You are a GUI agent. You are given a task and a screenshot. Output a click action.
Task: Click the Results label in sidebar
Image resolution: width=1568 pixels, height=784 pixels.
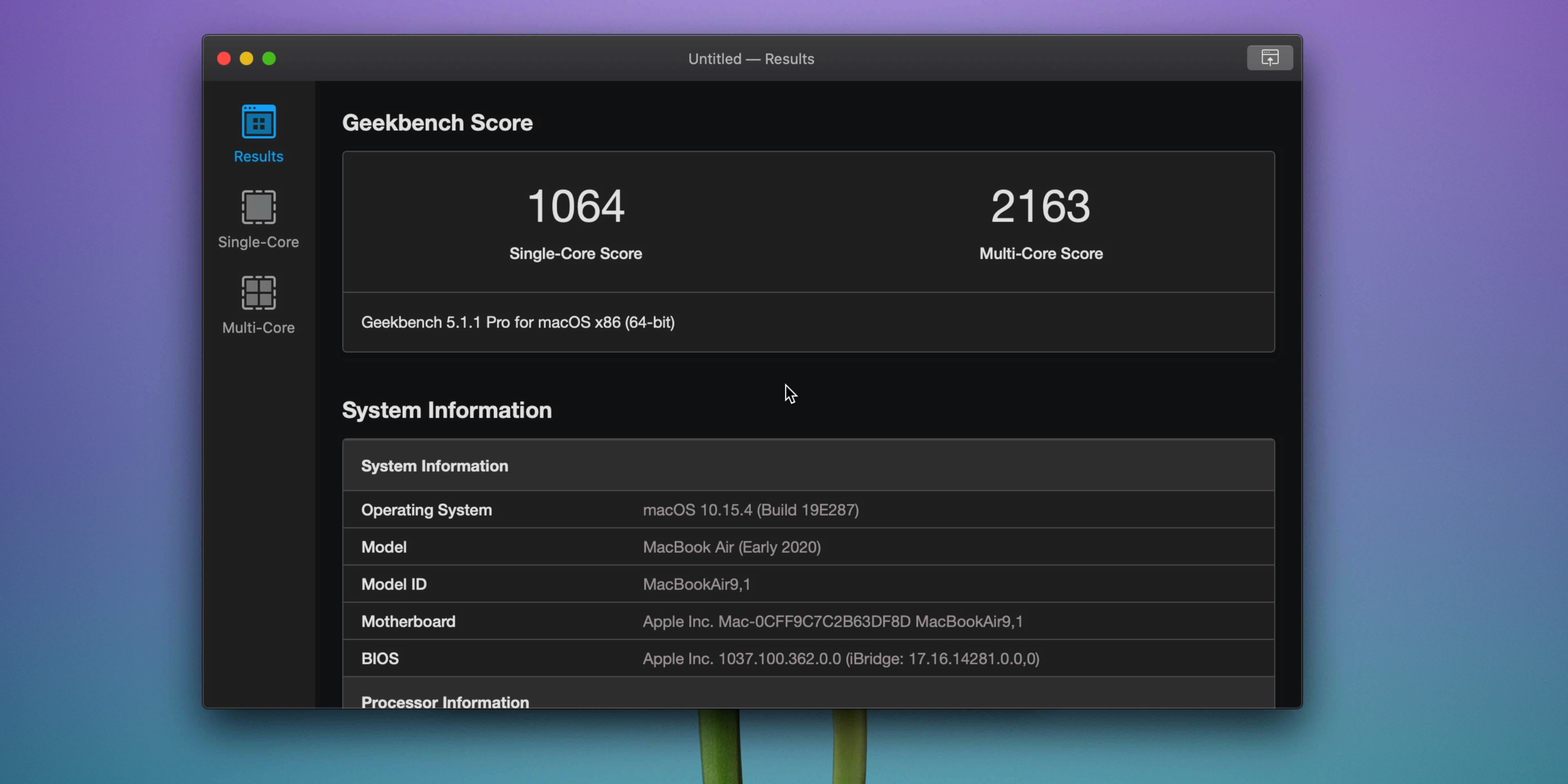pos(258,156)
